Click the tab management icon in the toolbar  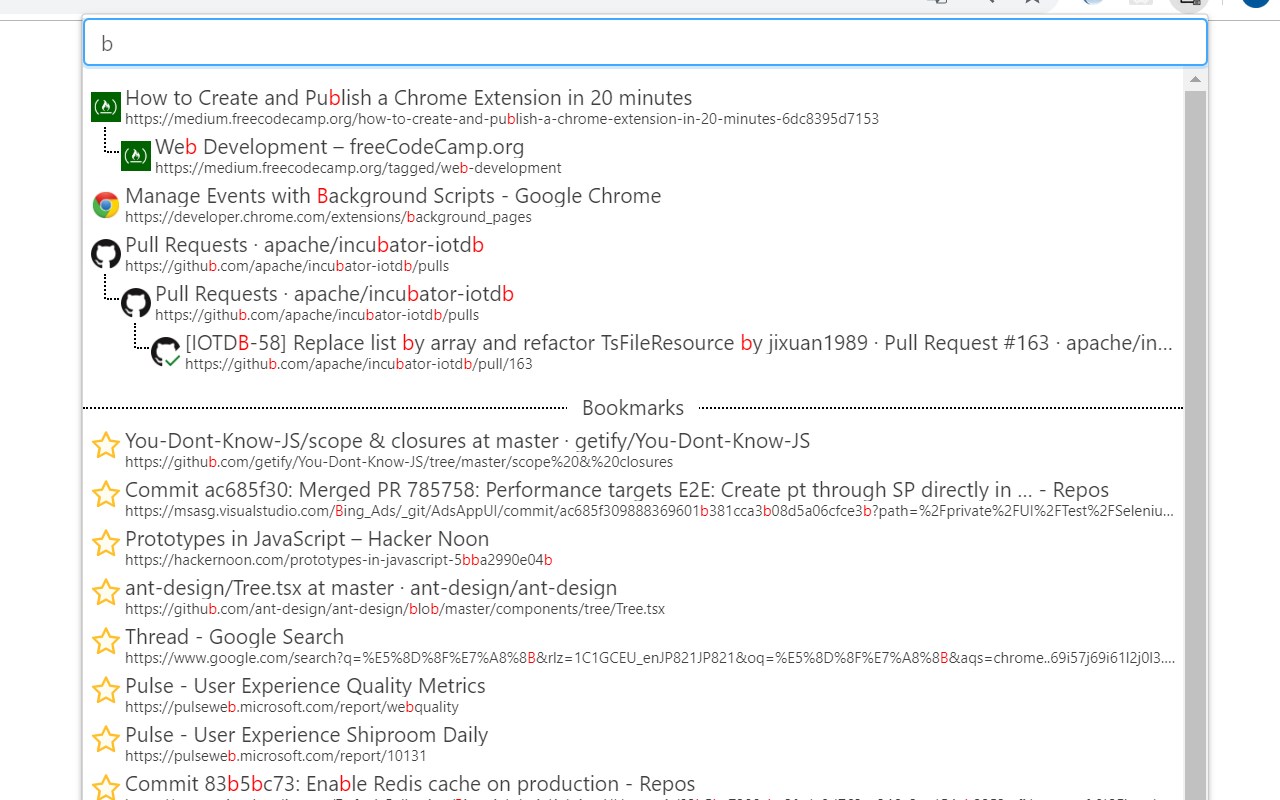coord(938,4)
